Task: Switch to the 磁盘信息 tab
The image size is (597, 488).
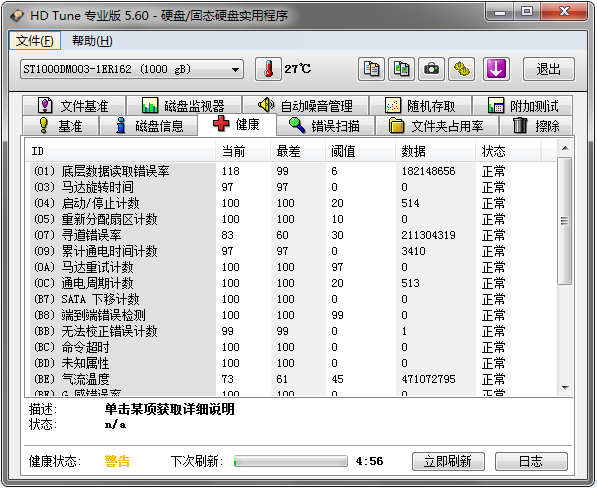Action: [x=148, y=126]
